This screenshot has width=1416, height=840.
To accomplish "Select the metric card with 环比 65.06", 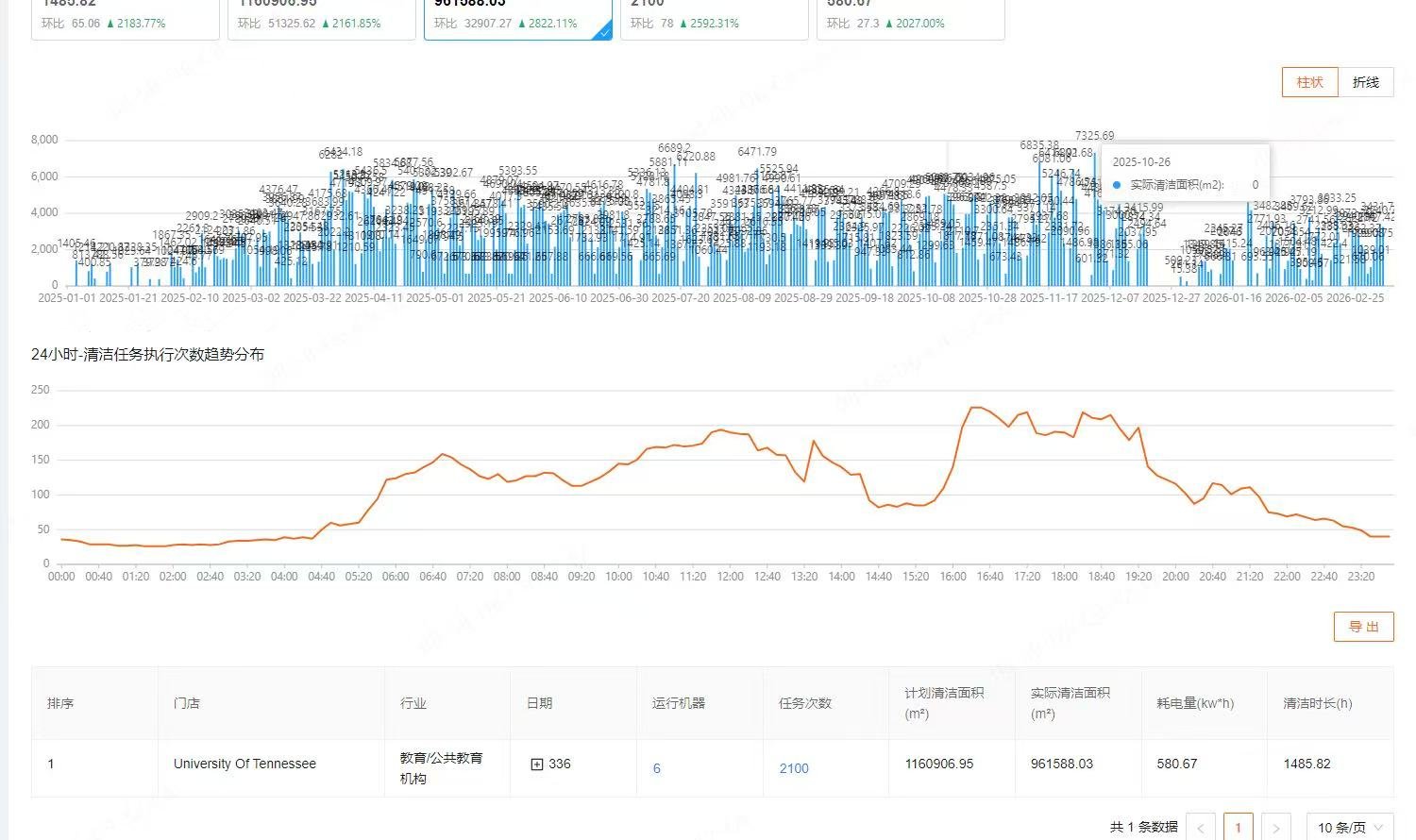I will point(126,19).
